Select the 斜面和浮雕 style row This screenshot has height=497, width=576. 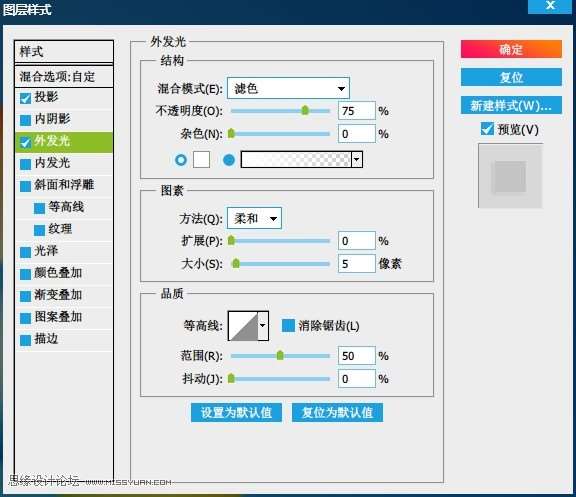tap(64, 186)
